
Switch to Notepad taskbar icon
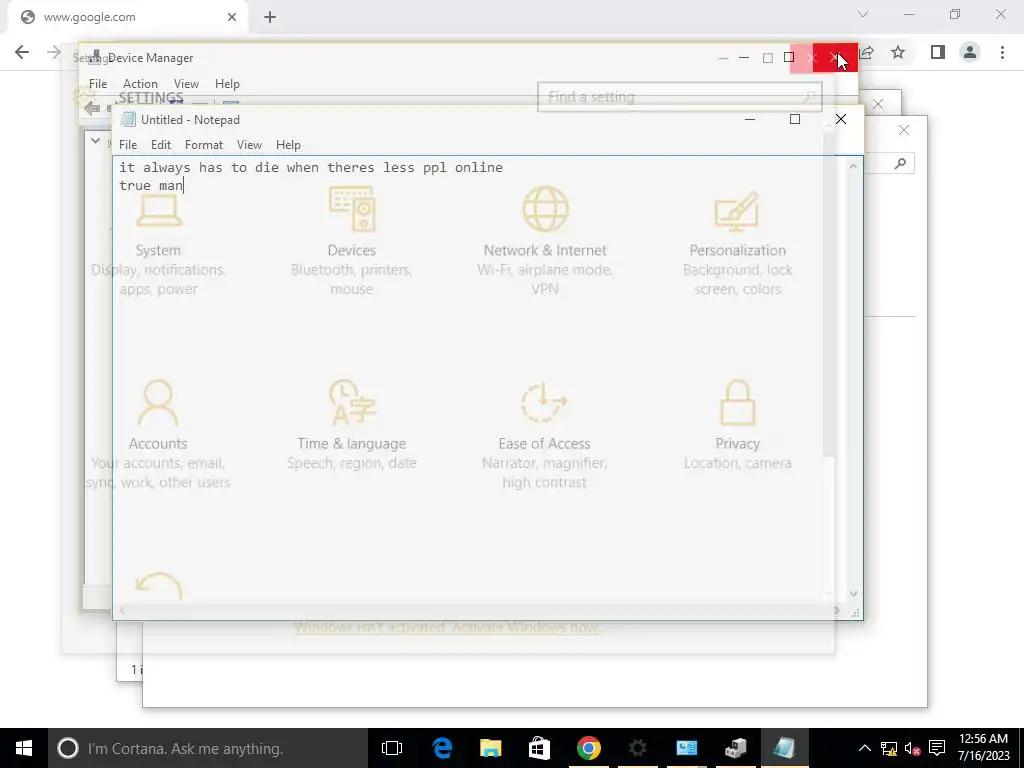(784, 748)
